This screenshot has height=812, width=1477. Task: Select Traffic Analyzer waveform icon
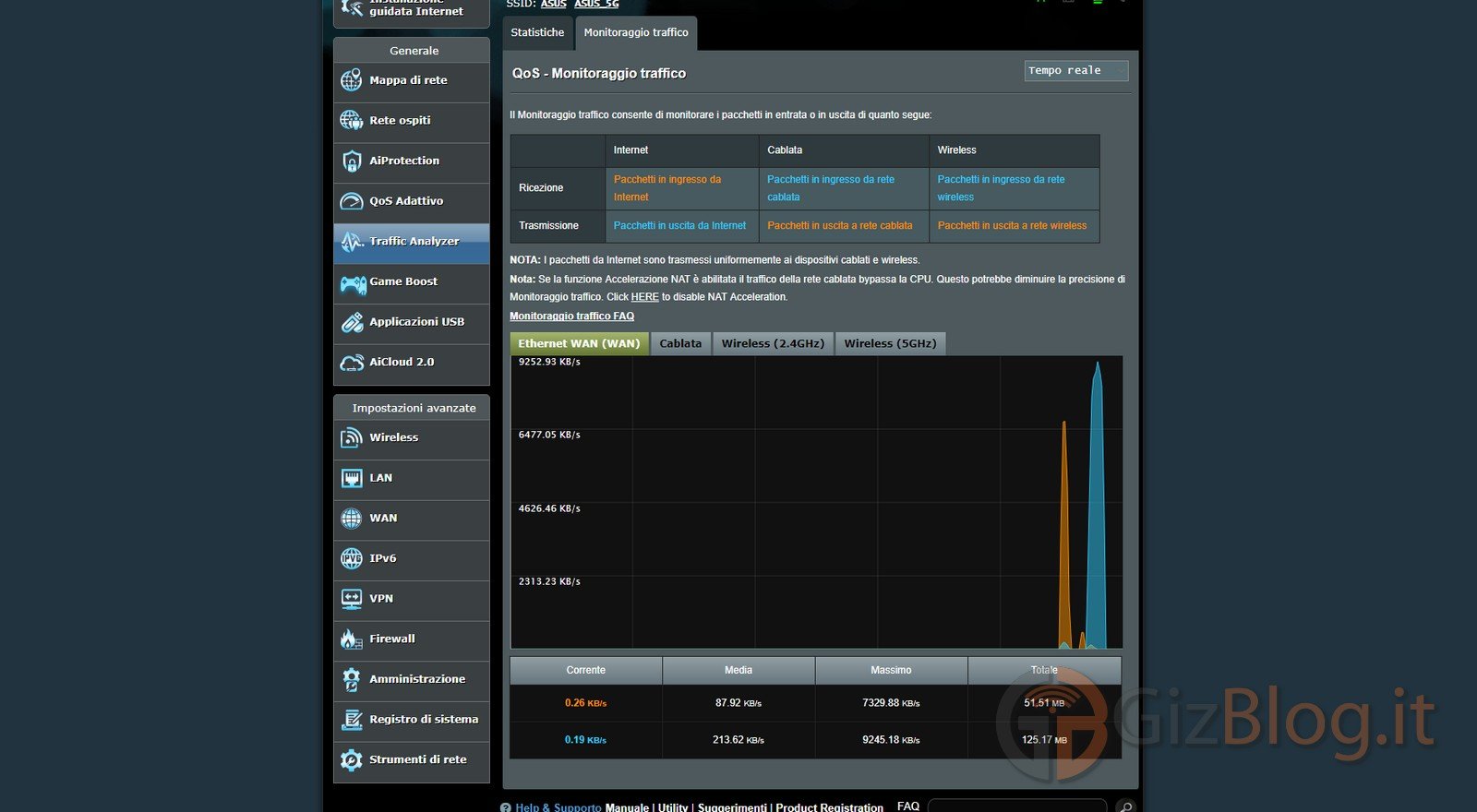[352, 242]
